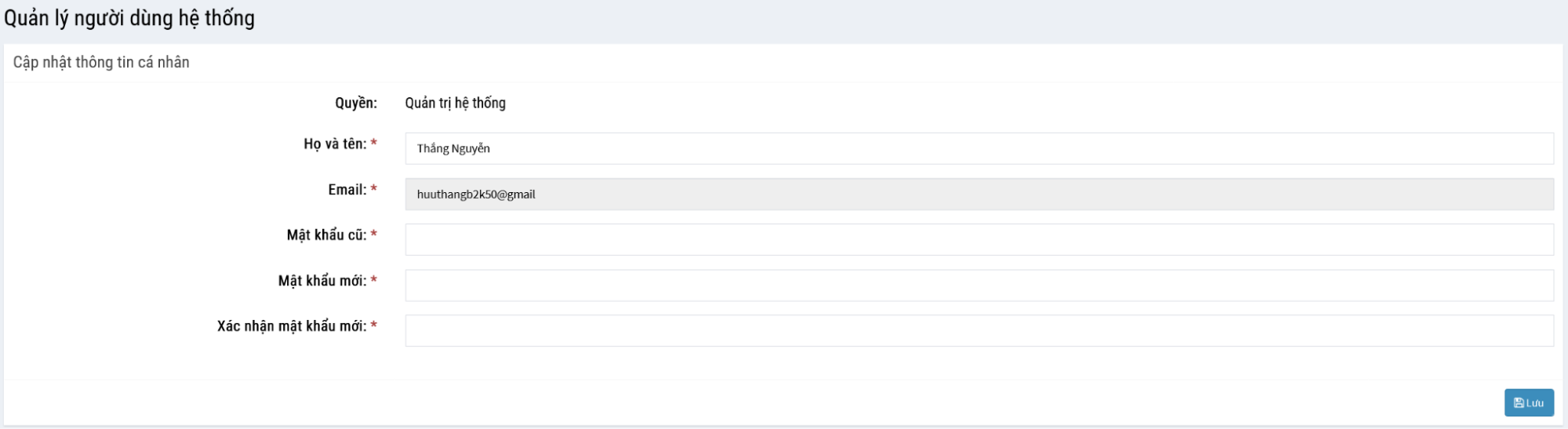Select the Mật khẩu mới input box
Viewport: 1568px width, 429px height.
pyautogui.click(x=978, y=285)
